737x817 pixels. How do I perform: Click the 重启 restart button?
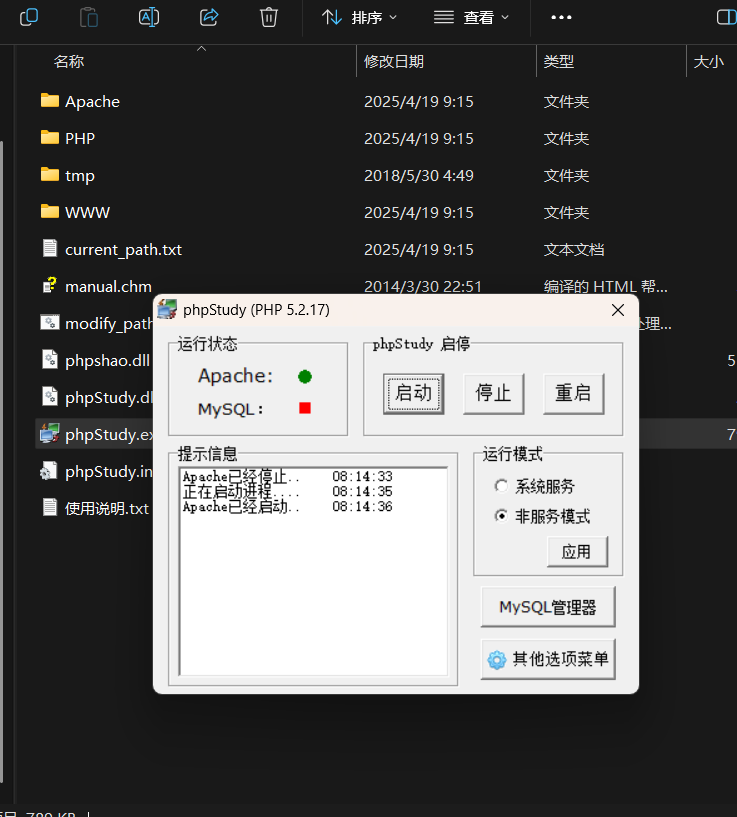573,394
